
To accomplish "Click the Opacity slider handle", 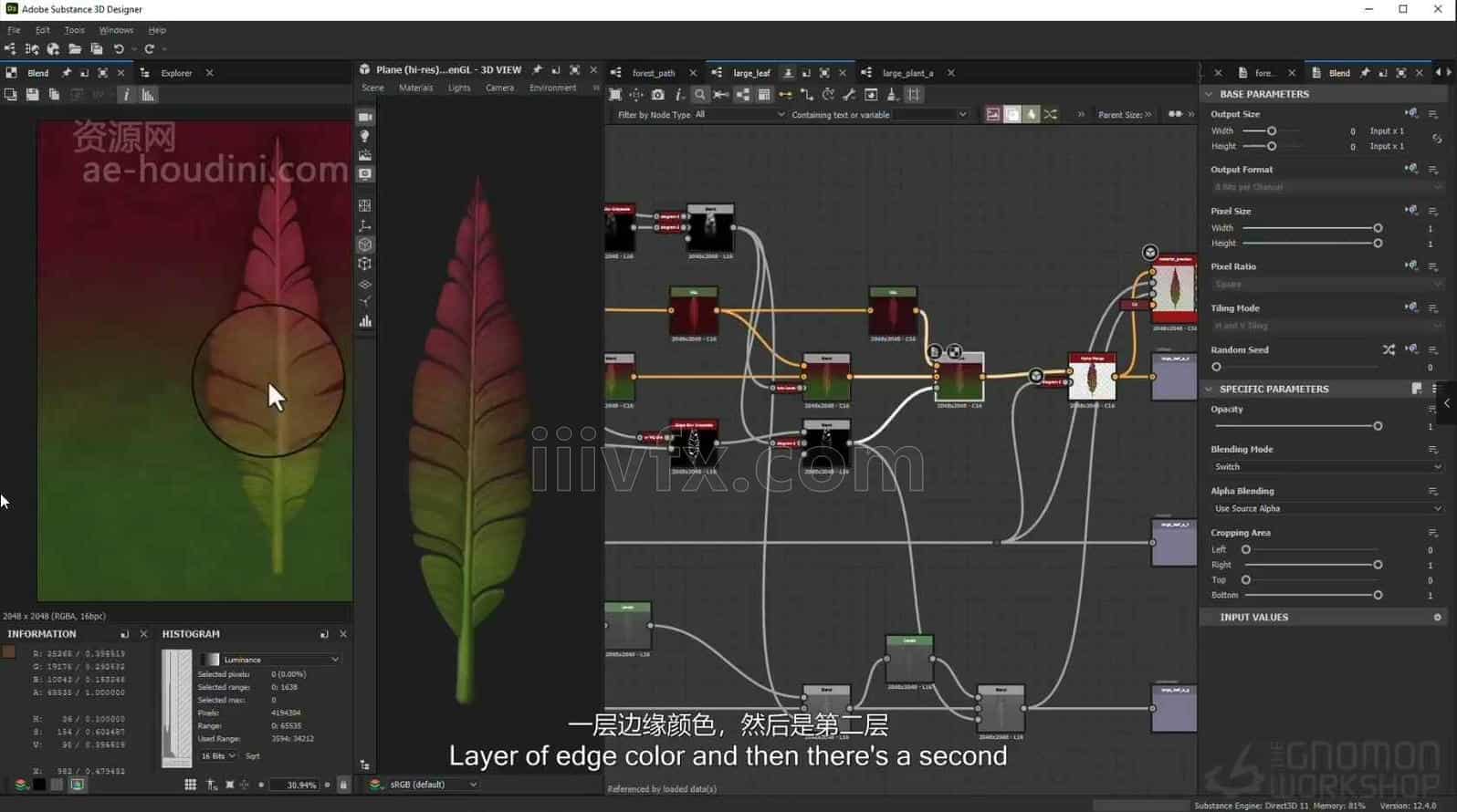I will [x=1378, y=426].
